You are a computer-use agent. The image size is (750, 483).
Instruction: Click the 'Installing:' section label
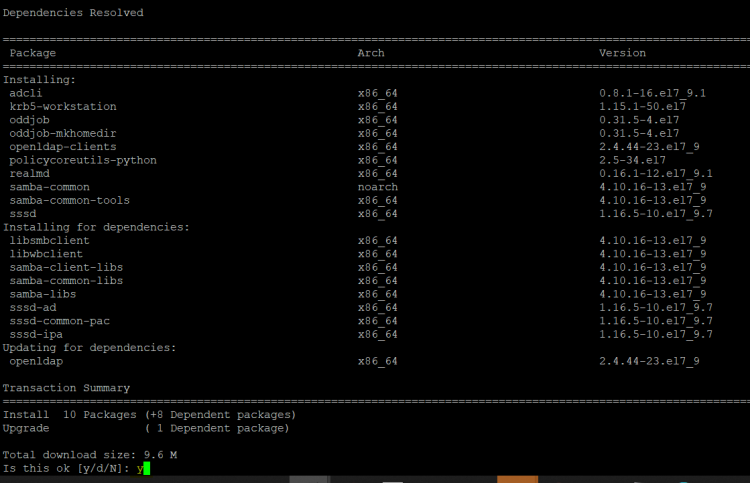[x=39, y=80]
